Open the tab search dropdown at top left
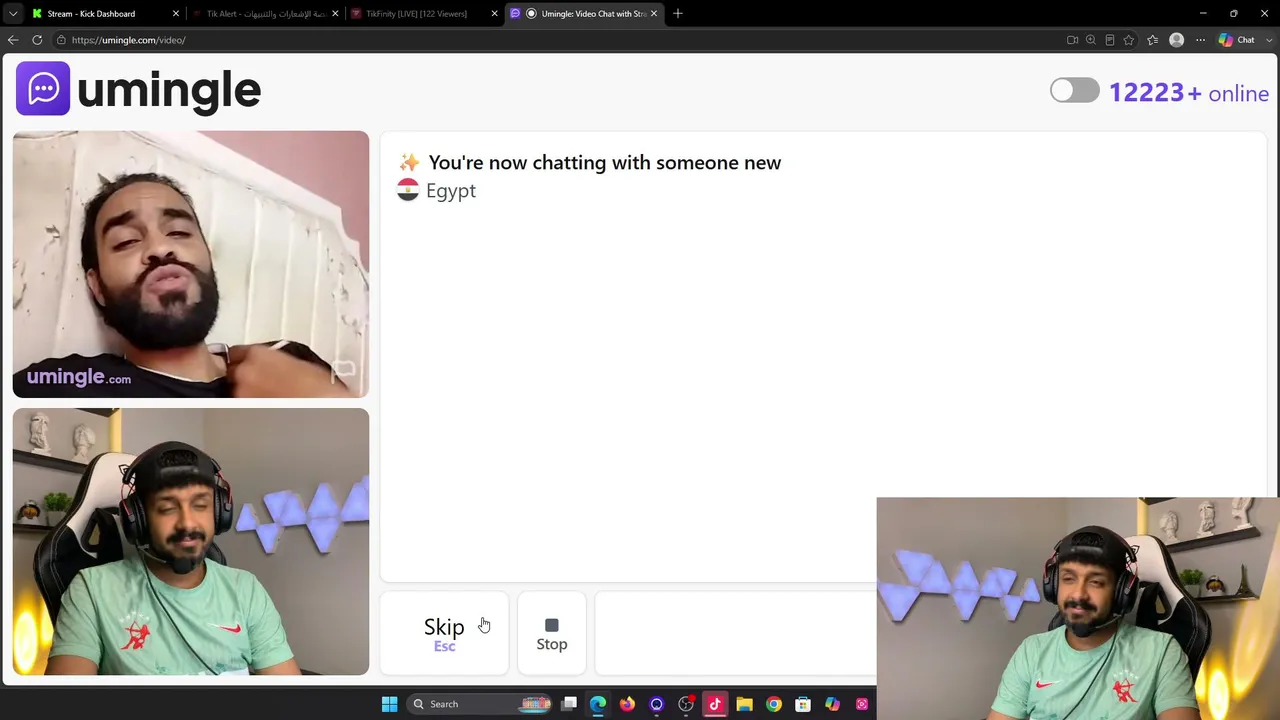 (x=13, y=14)
